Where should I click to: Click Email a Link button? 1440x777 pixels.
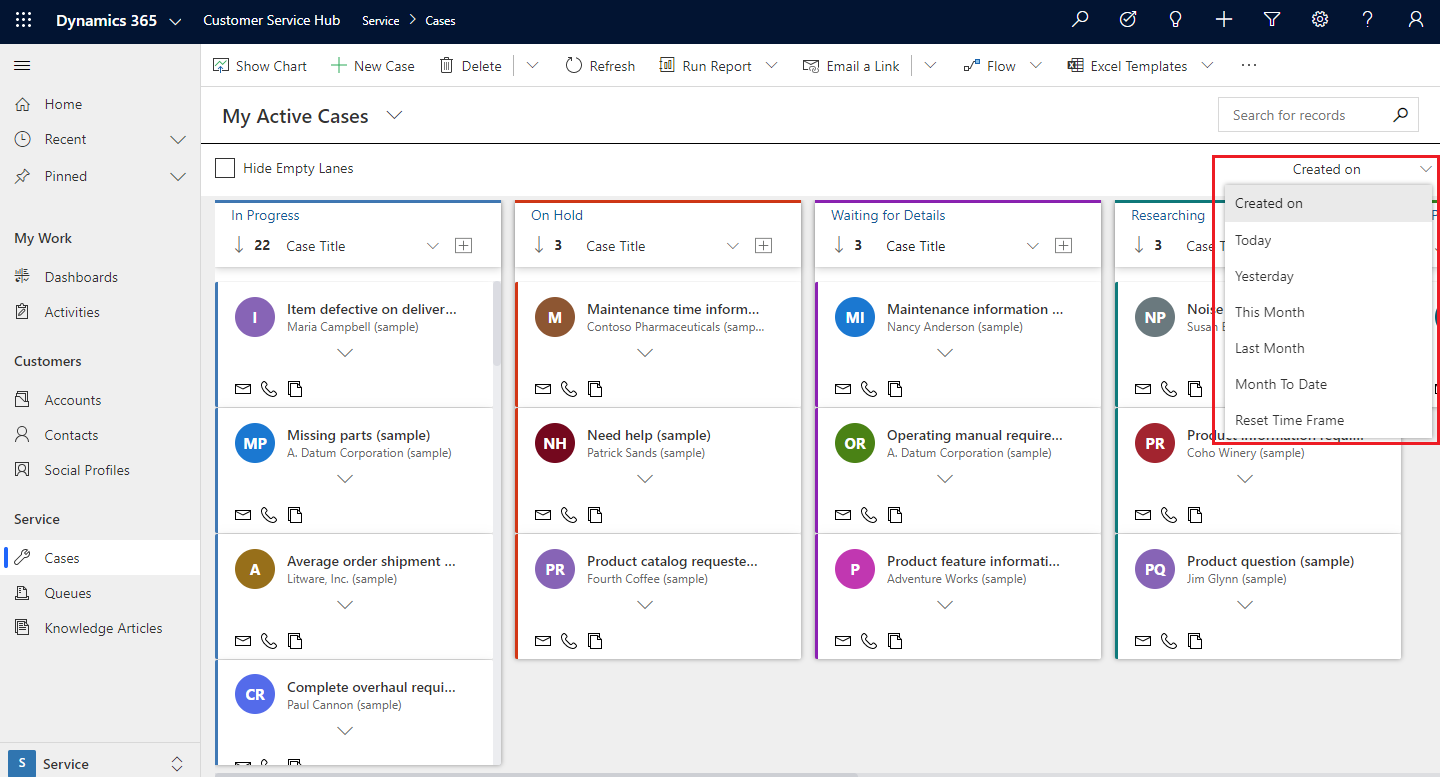[x=851, y=65]
